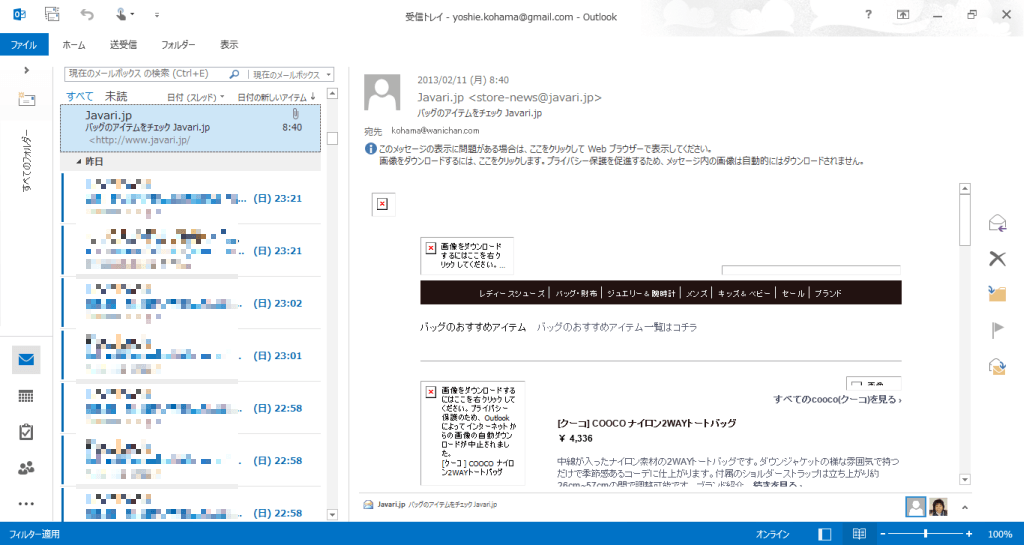Open Customize Quick Access Toolbar arrow
The height and width of the screenshot is (545, 1024).
click(x=157, y=14)
